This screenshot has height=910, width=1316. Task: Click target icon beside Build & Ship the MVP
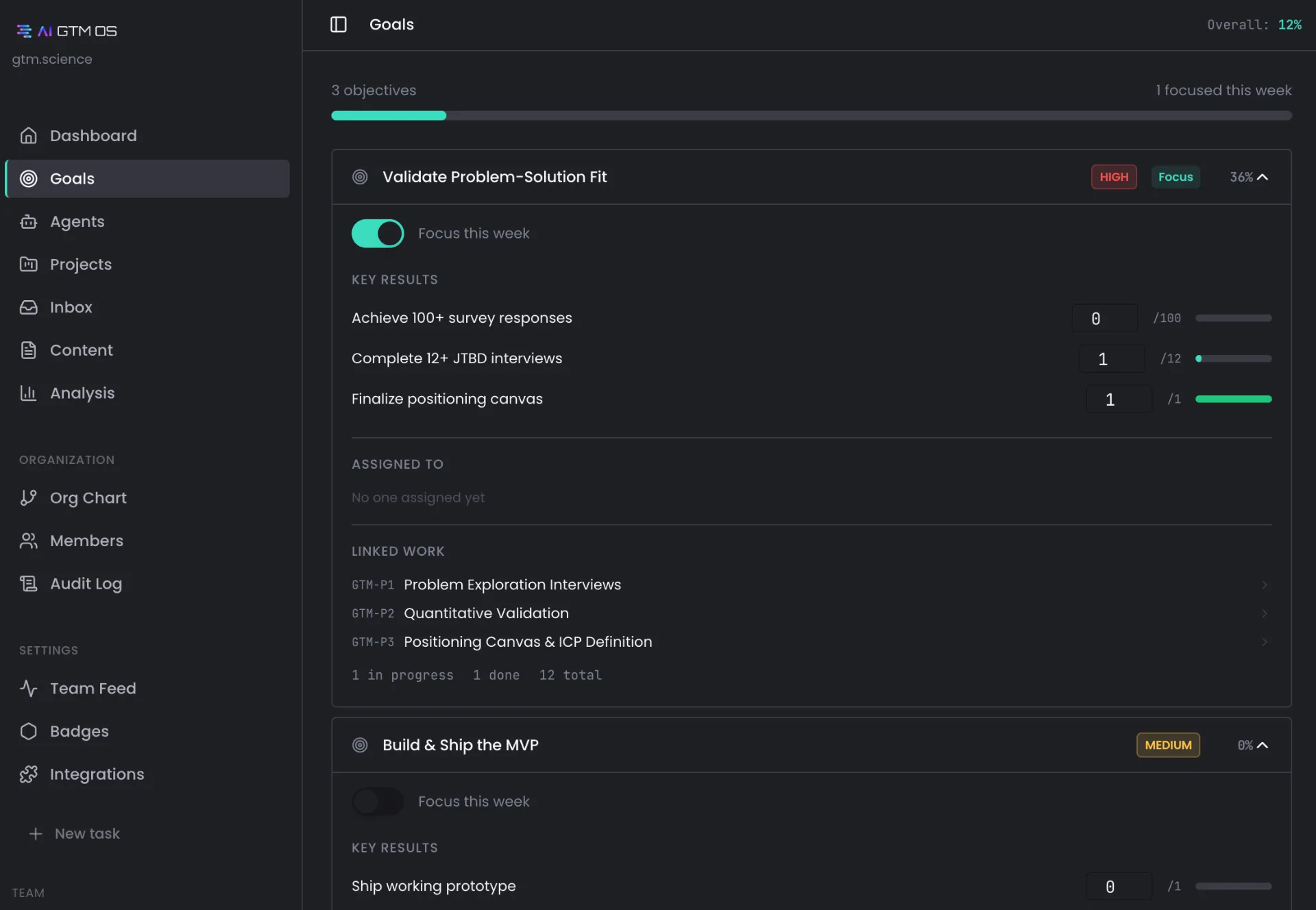coord(360,745)
